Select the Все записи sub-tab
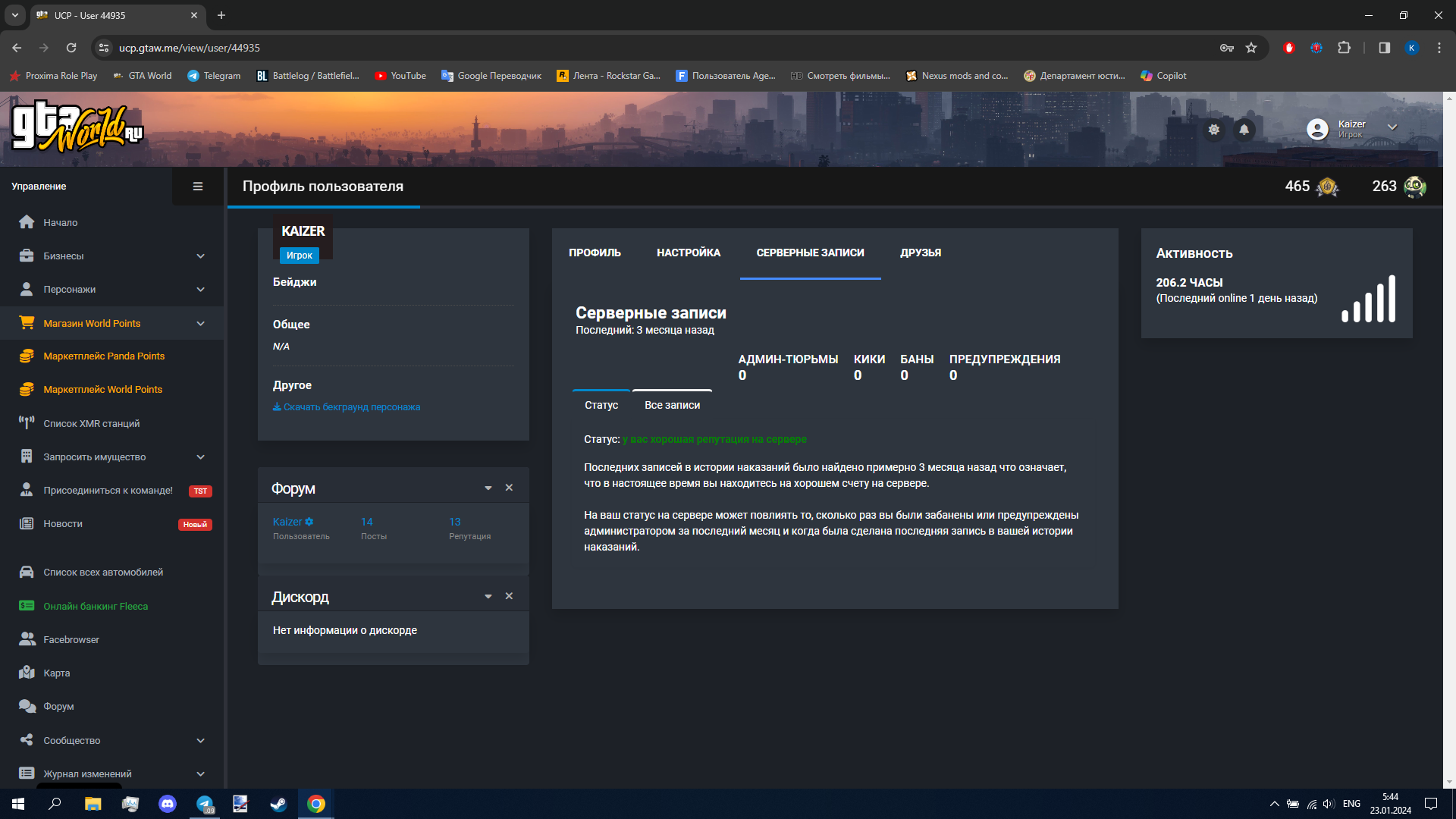This screenshot has height=819, width=1456. pyautogui.click(x=672, y=405)
